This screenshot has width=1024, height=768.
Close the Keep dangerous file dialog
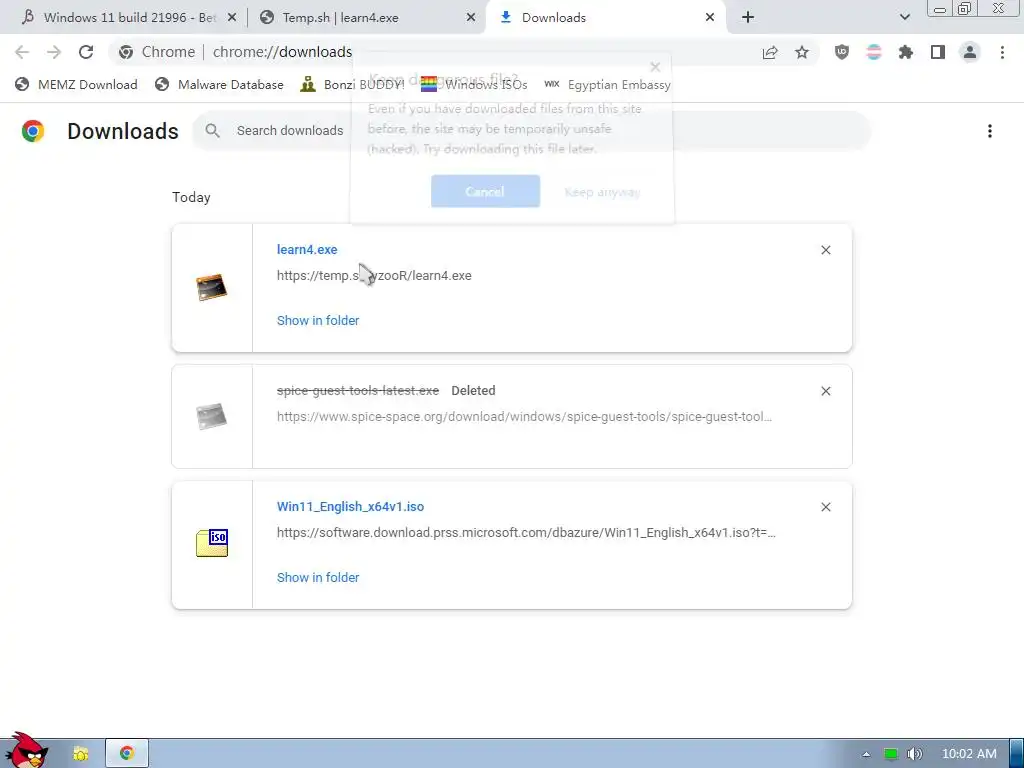[656, 67]
